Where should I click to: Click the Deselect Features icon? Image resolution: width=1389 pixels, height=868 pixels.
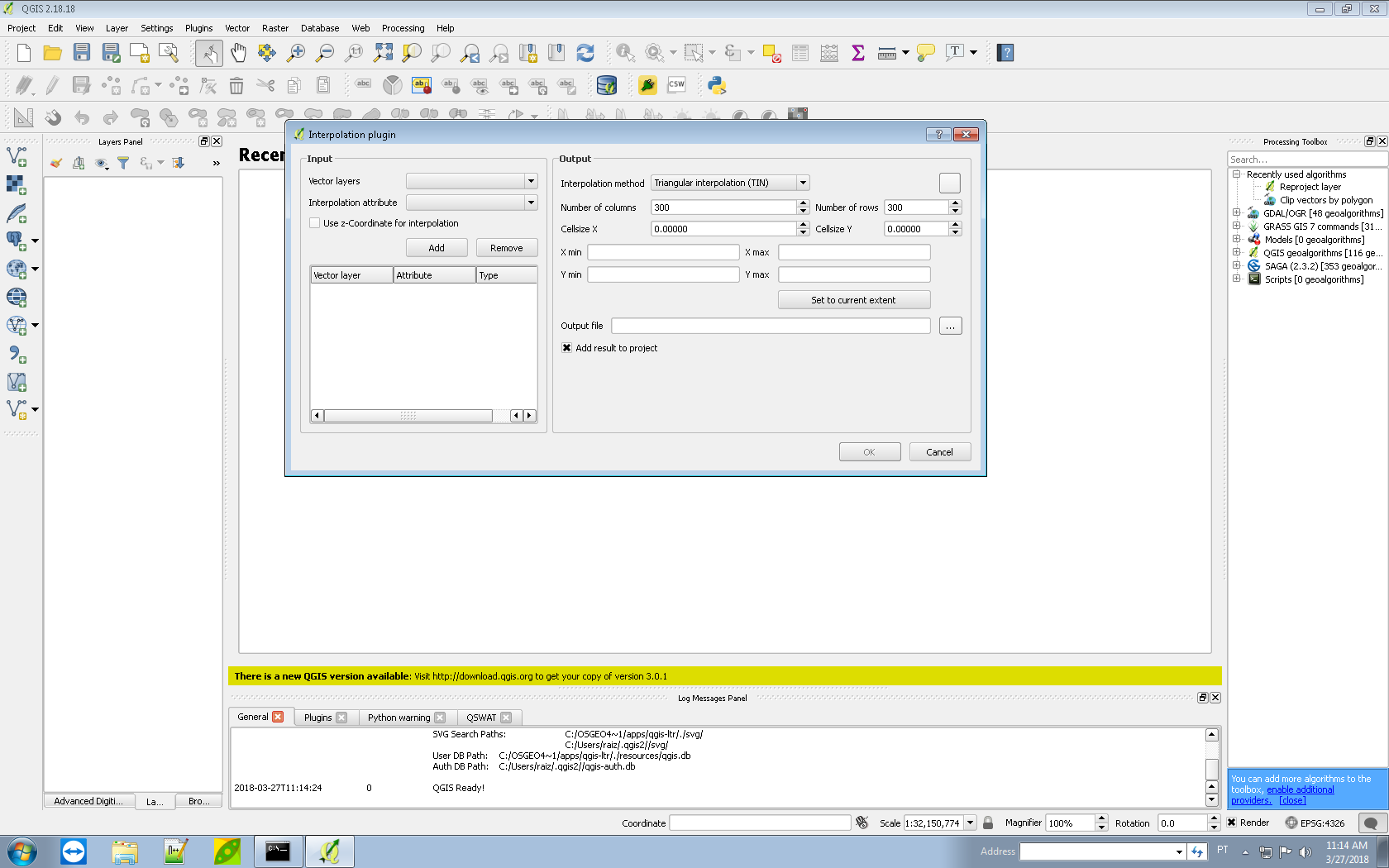(x=772, y=53)
